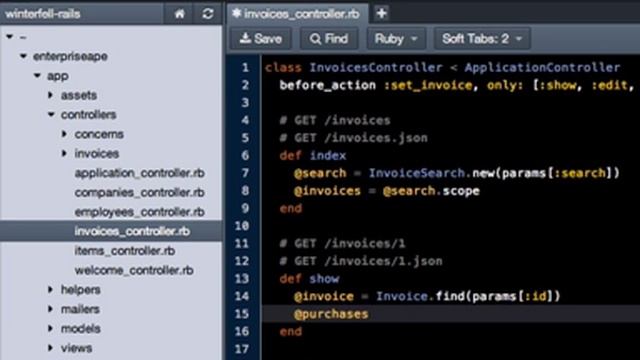Select the app folder label
The image size is (640, 360).
(x=58, y=76)
